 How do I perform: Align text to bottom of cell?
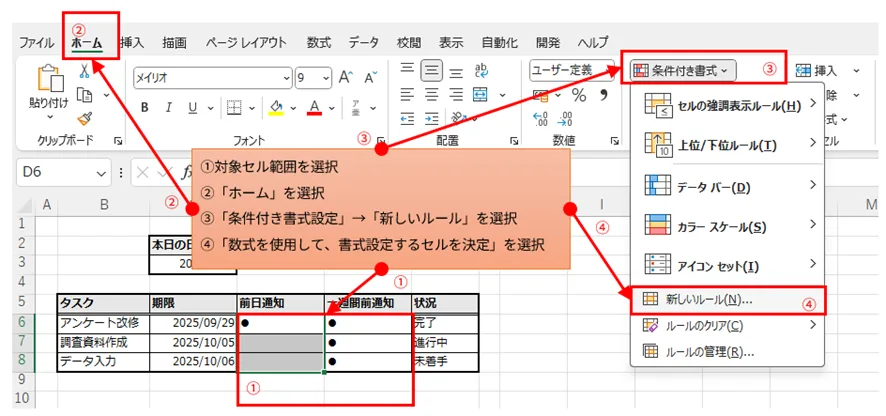[x=457, y=71]
